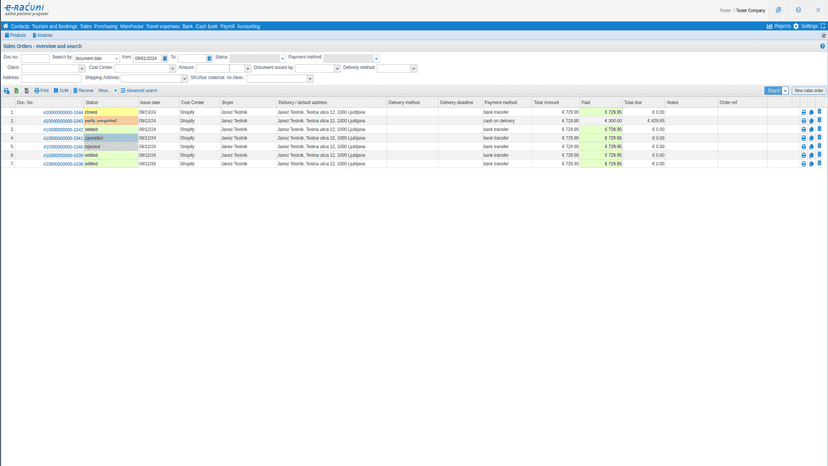Open order #10000000000-1041
The width and height of the screenshot is (828, 466).
click(63, 138)
